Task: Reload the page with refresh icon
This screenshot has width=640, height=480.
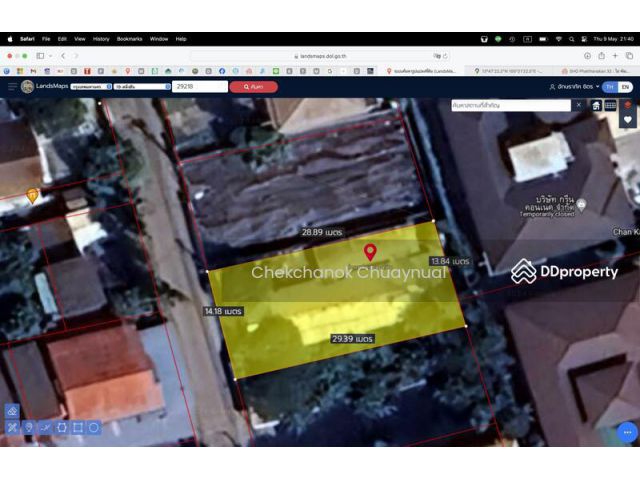Action: 445,56
